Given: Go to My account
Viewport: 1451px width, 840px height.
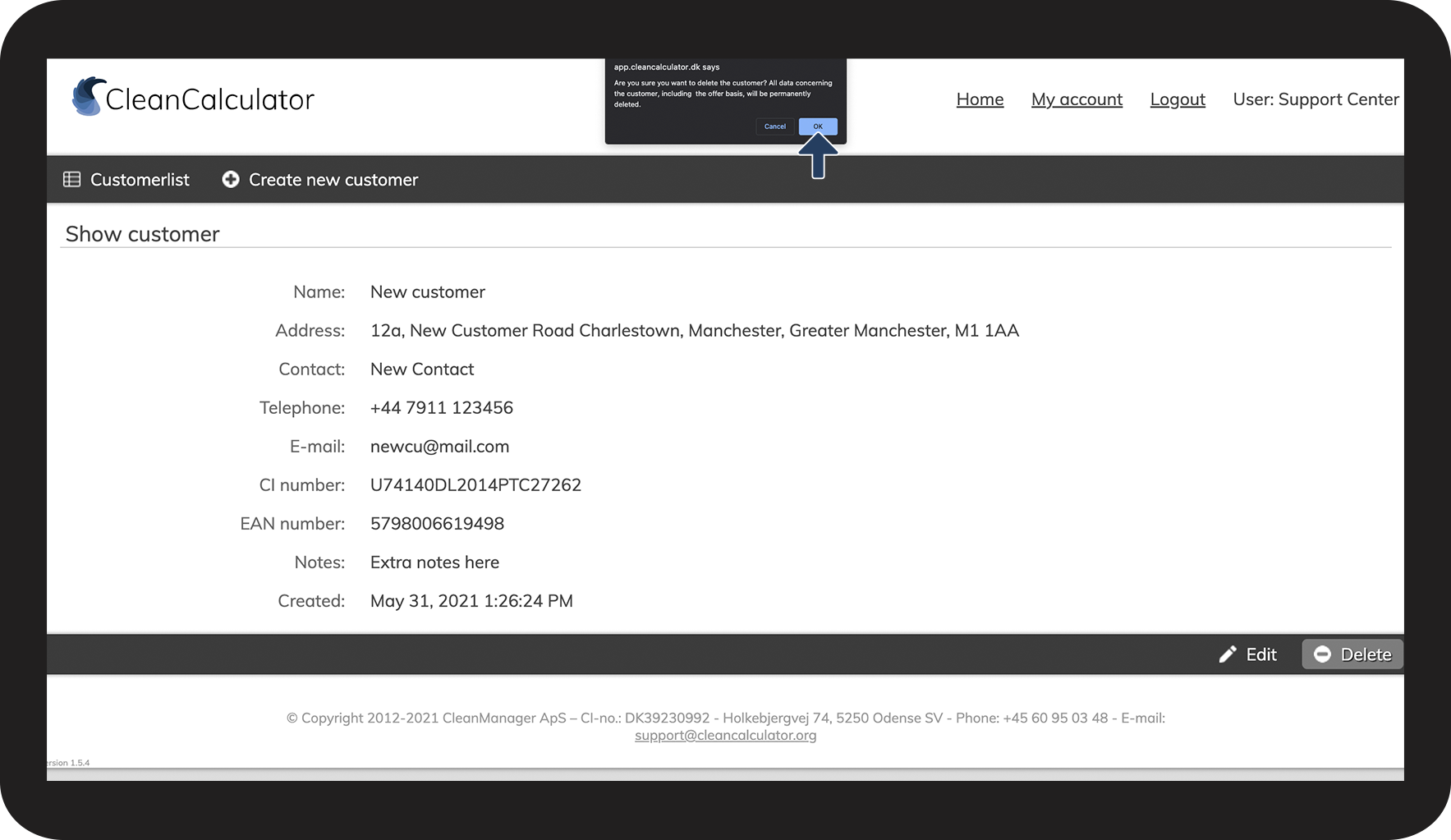Looking at the screenshot, I should (x=1077, y=99).
